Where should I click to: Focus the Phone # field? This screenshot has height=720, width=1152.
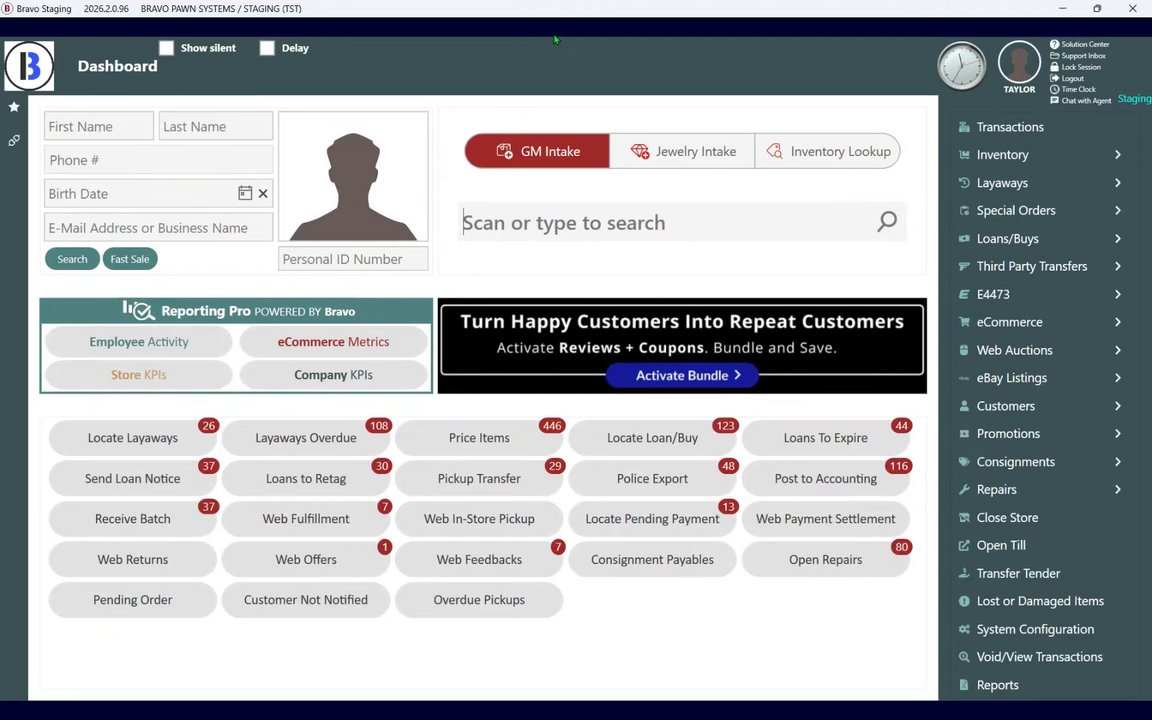159,160
